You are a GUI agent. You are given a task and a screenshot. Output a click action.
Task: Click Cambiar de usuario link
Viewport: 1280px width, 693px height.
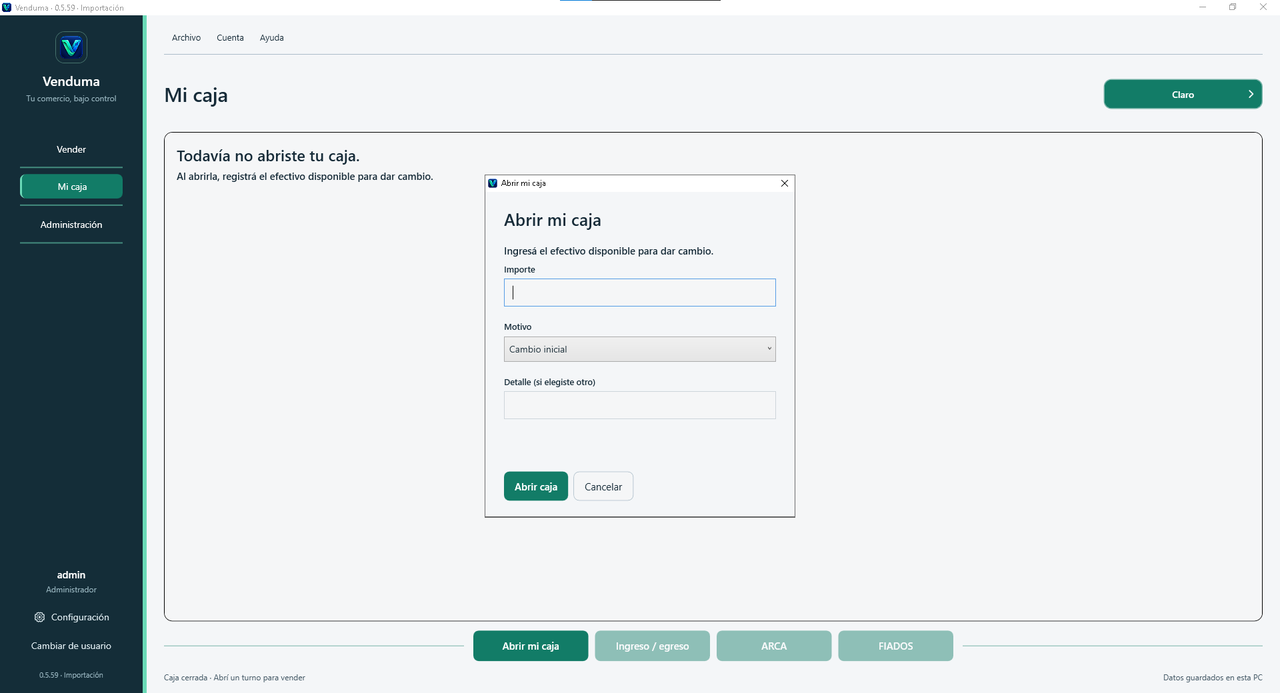[71, 646]
